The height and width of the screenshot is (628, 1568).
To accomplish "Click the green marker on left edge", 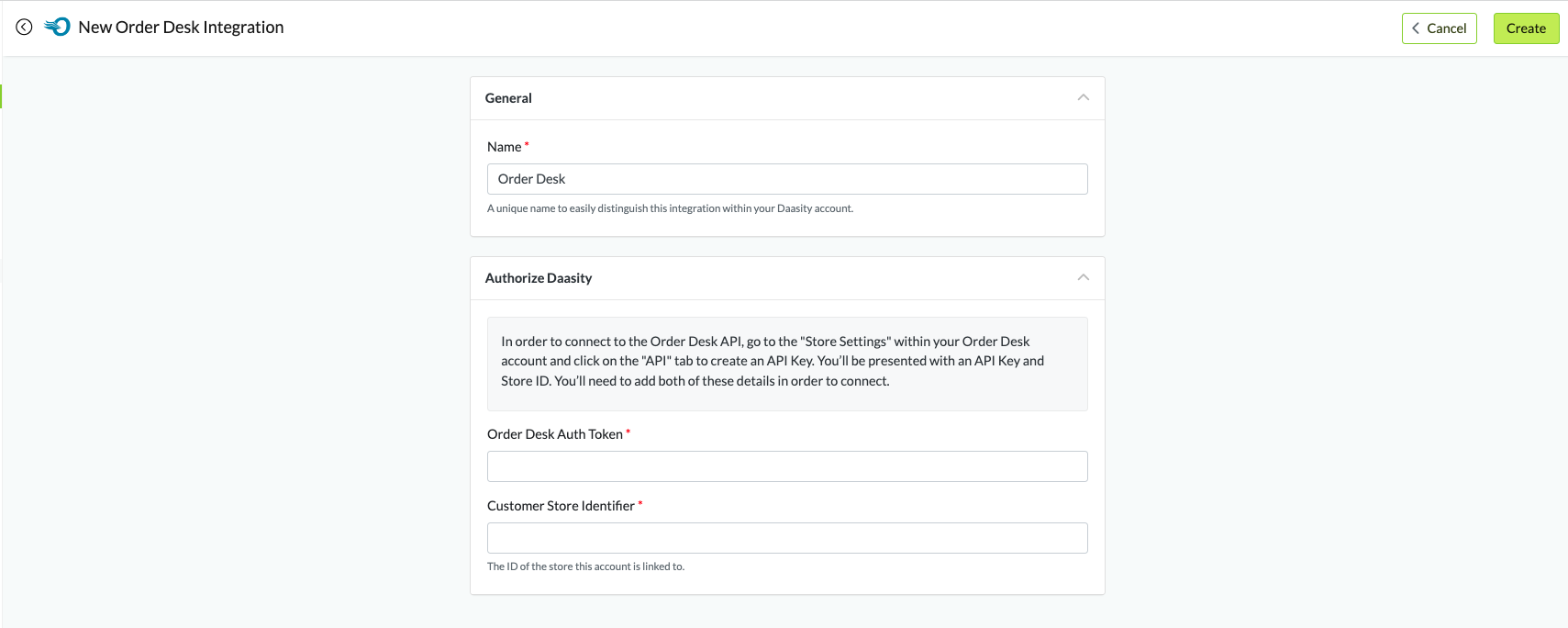I will pos(2,96).
